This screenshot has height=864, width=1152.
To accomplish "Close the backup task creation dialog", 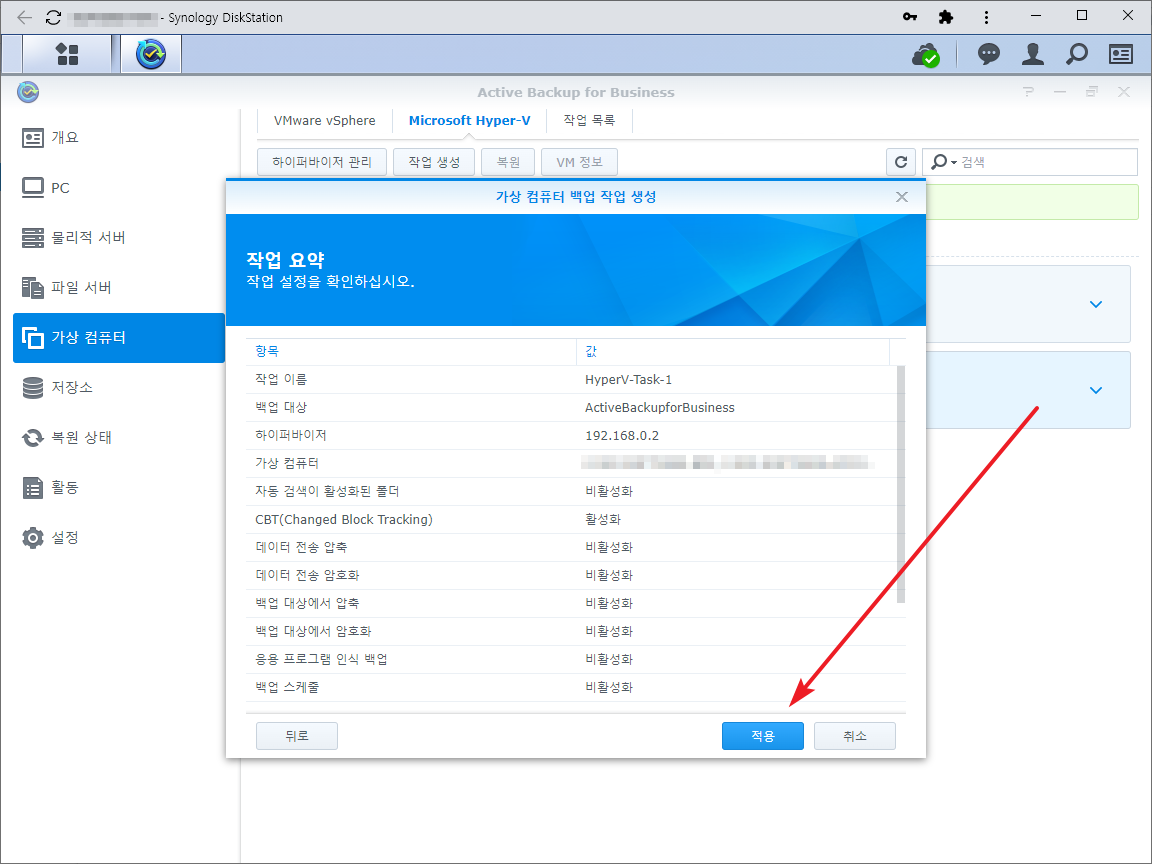I will tap(901, 197).
